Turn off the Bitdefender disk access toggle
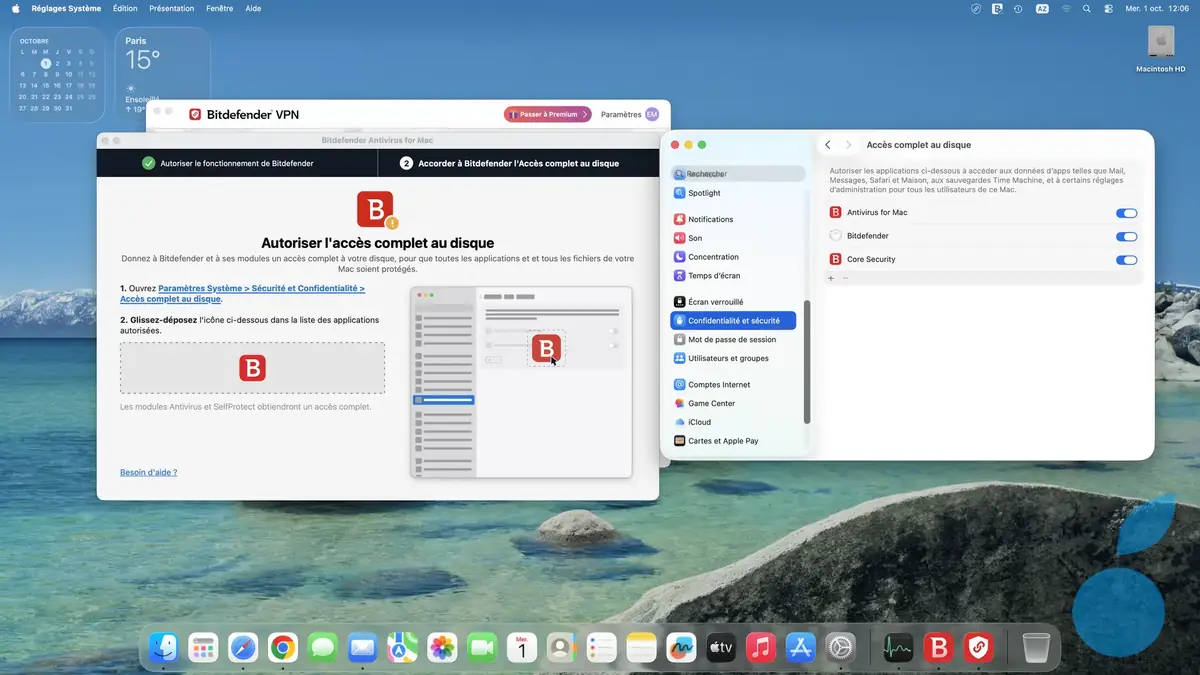Screen dimensions: 1200x675 click(x=1126, y=235)
